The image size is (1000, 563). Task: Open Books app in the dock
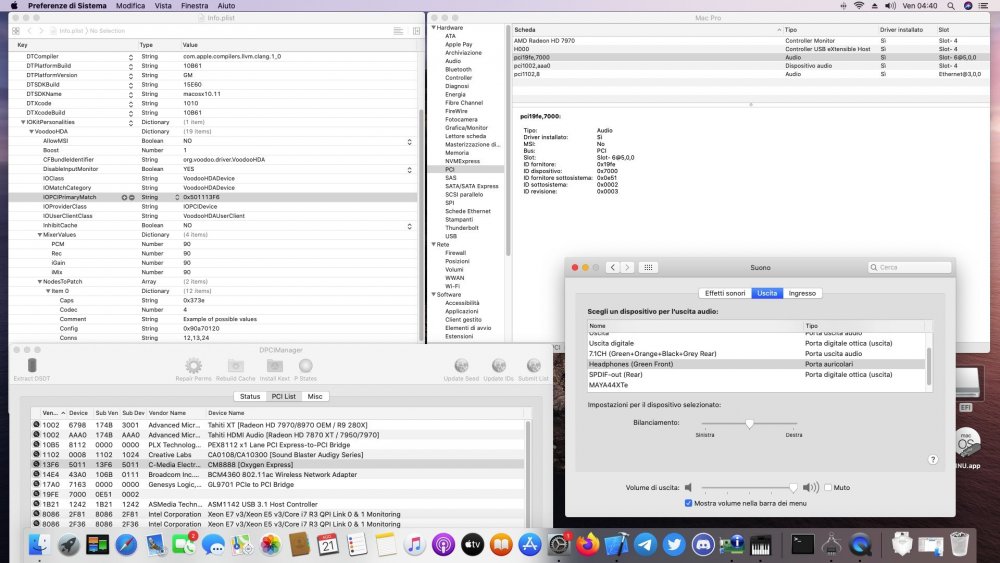click(501, 545)
